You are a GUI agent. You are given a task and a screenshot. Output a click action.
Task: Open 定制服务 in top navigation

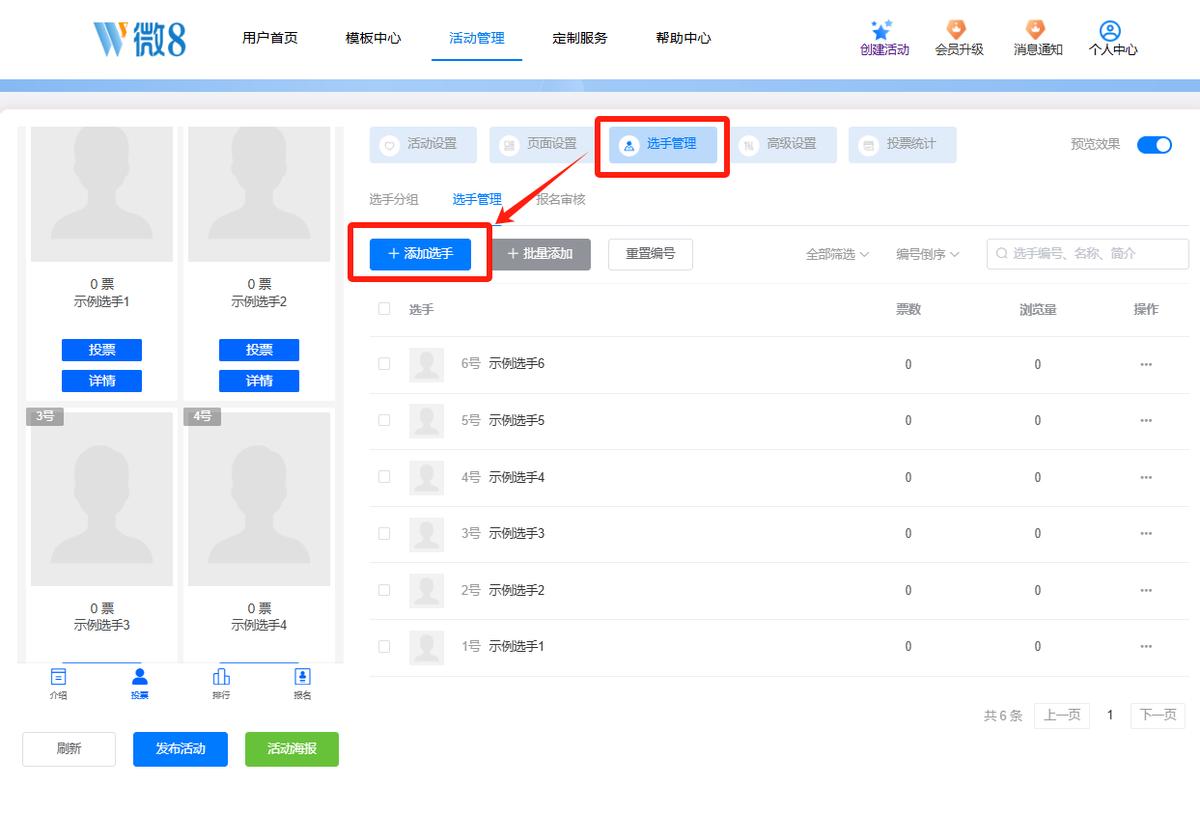pos(580,38)
